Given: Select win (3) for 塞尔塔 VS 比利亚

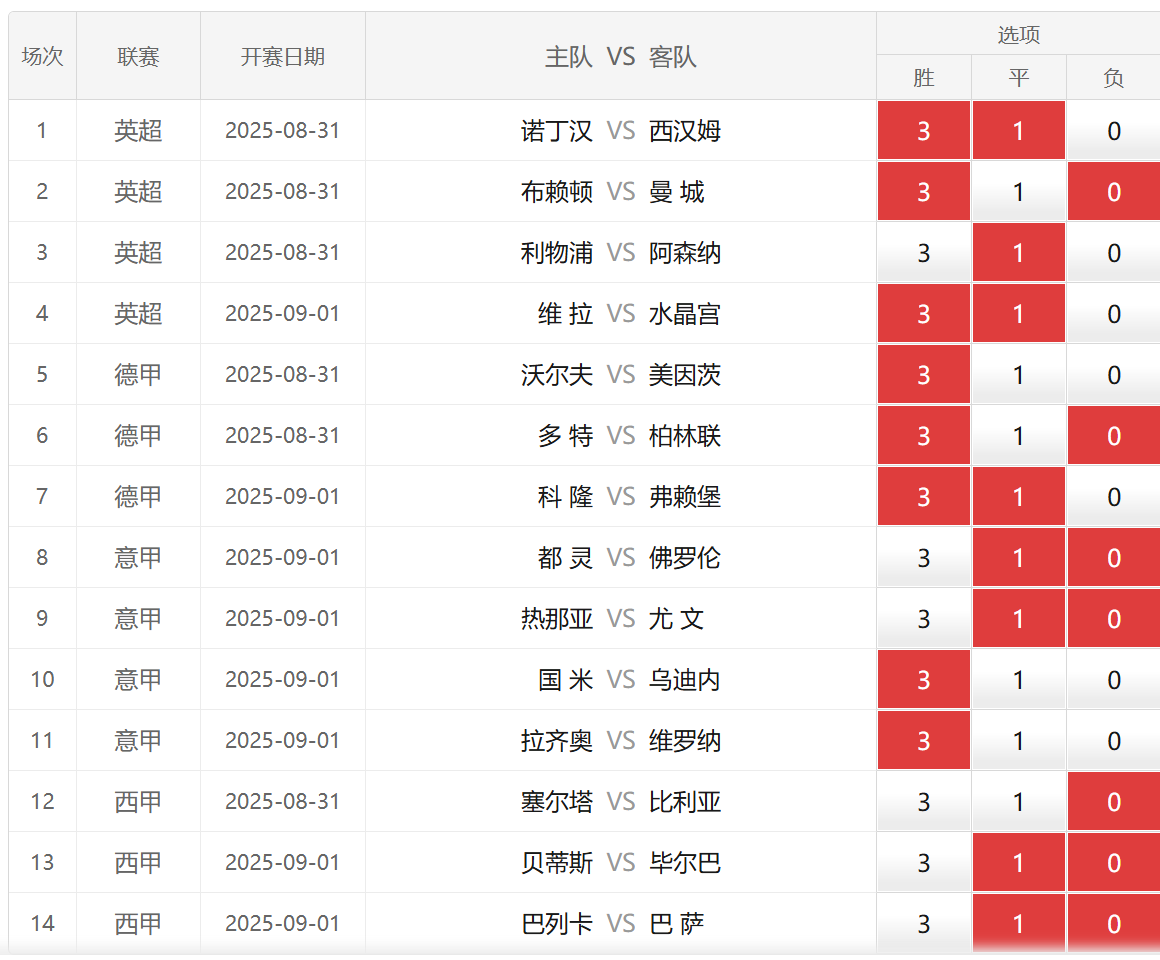Looking at the screenshot, I should [923, 802].
